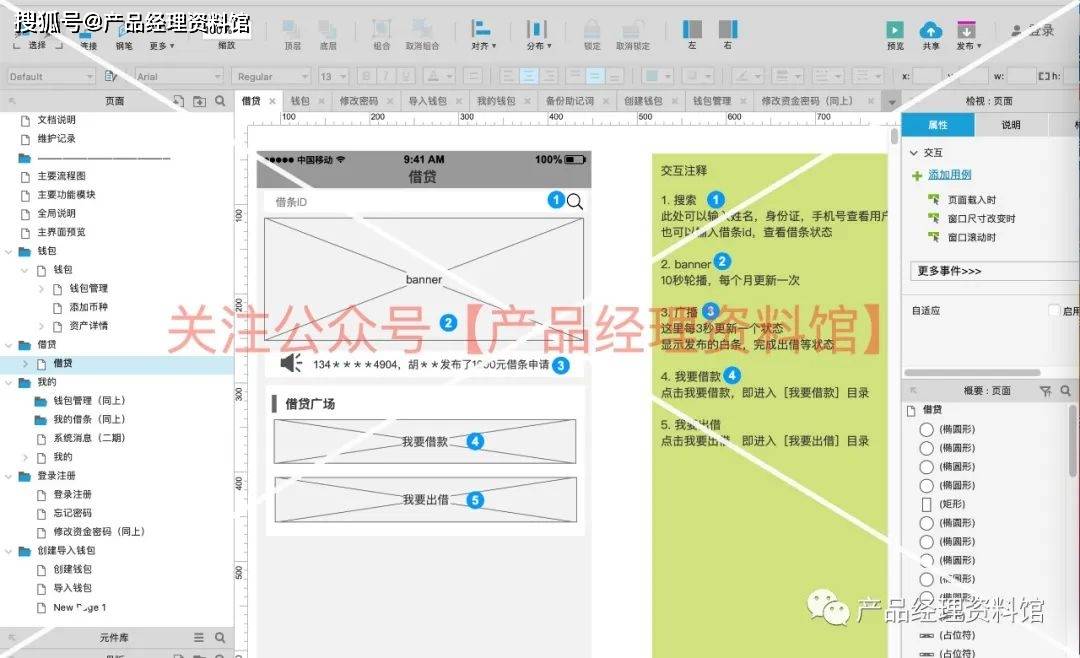This screenshot has width=1080, height=658.
Task: Open the Regular font weight dropdown
Action: 271,76
